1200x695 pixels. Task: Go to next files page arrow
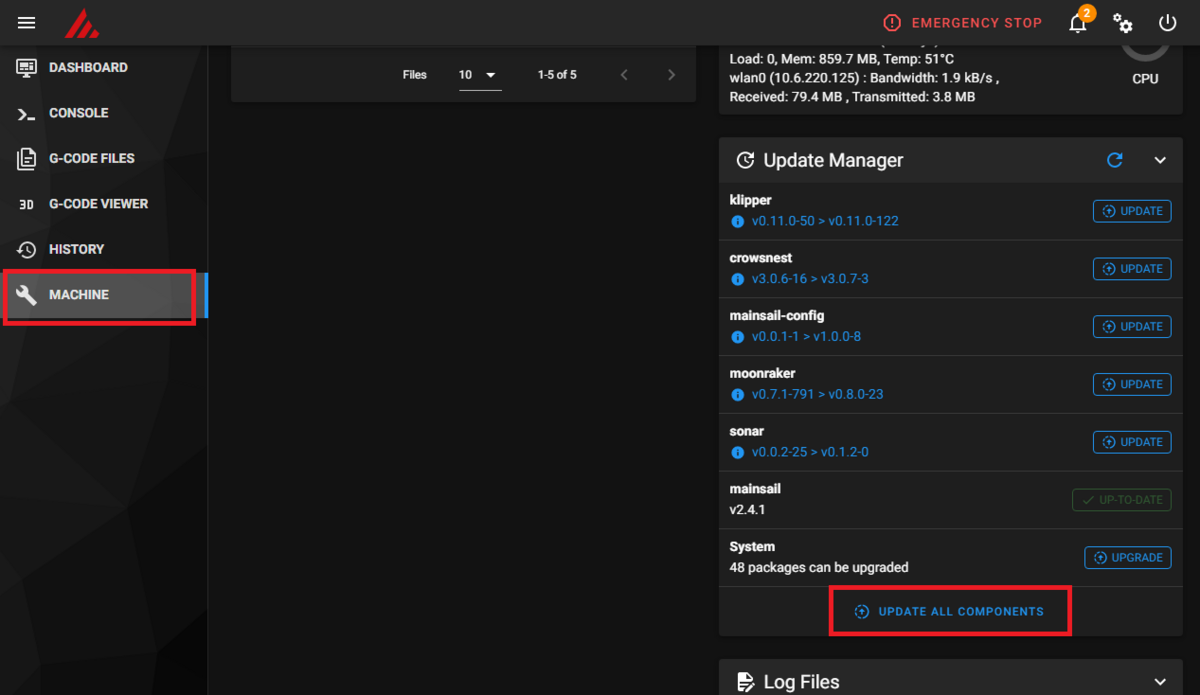671,75
